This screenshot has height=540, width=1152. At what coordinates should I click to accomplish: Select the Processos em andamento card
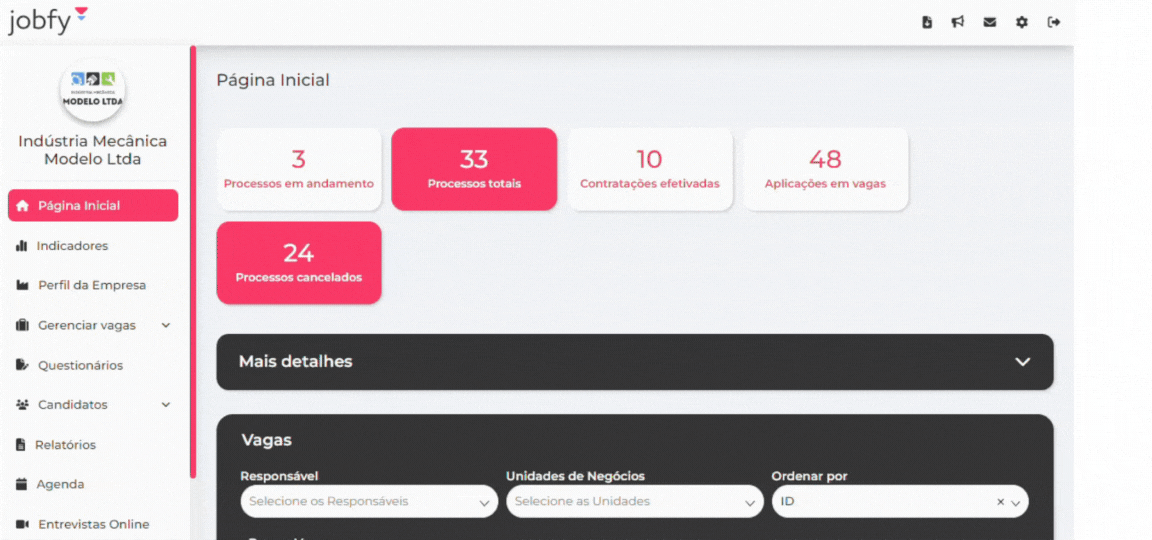click(x=299, y=169)
